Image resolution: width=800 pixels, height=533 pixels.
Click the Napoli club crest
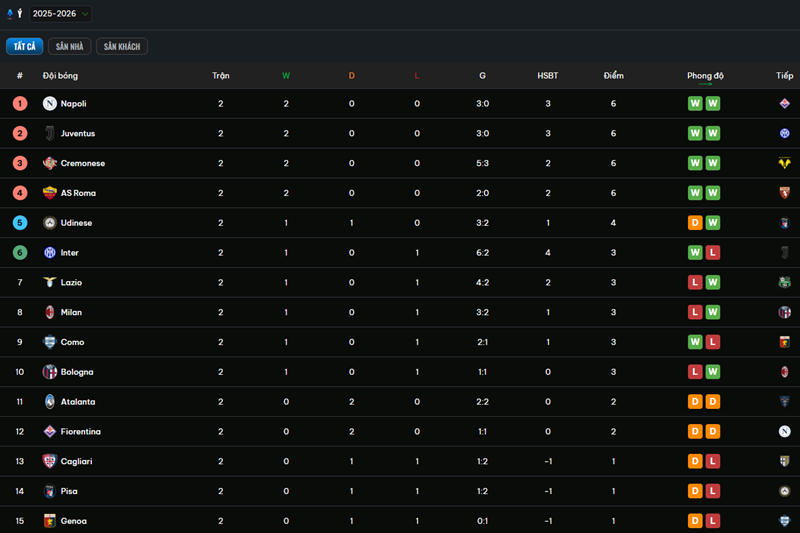49,104
